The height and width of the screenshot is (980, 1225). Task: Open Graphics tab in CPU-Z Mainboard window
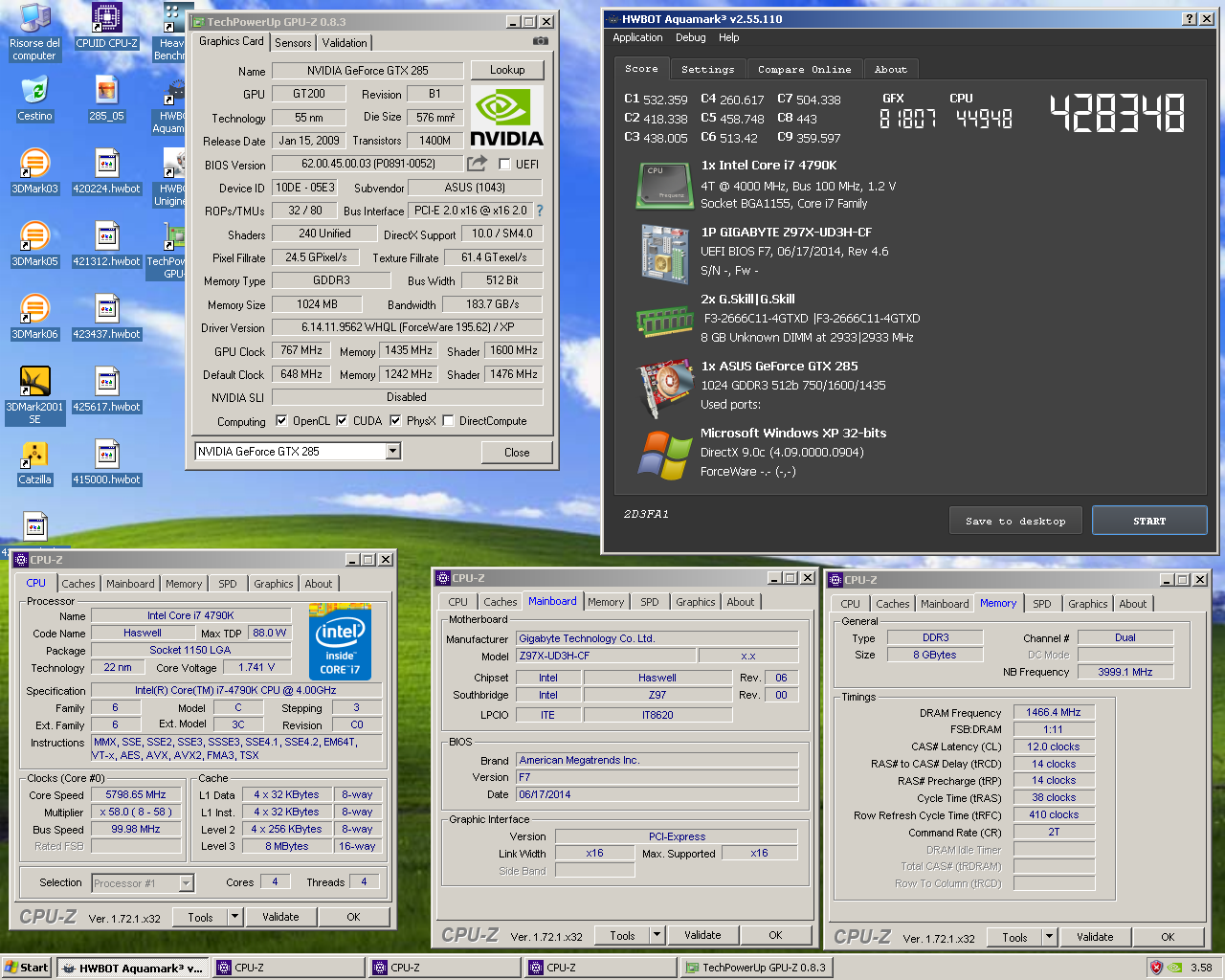point(696,602)
